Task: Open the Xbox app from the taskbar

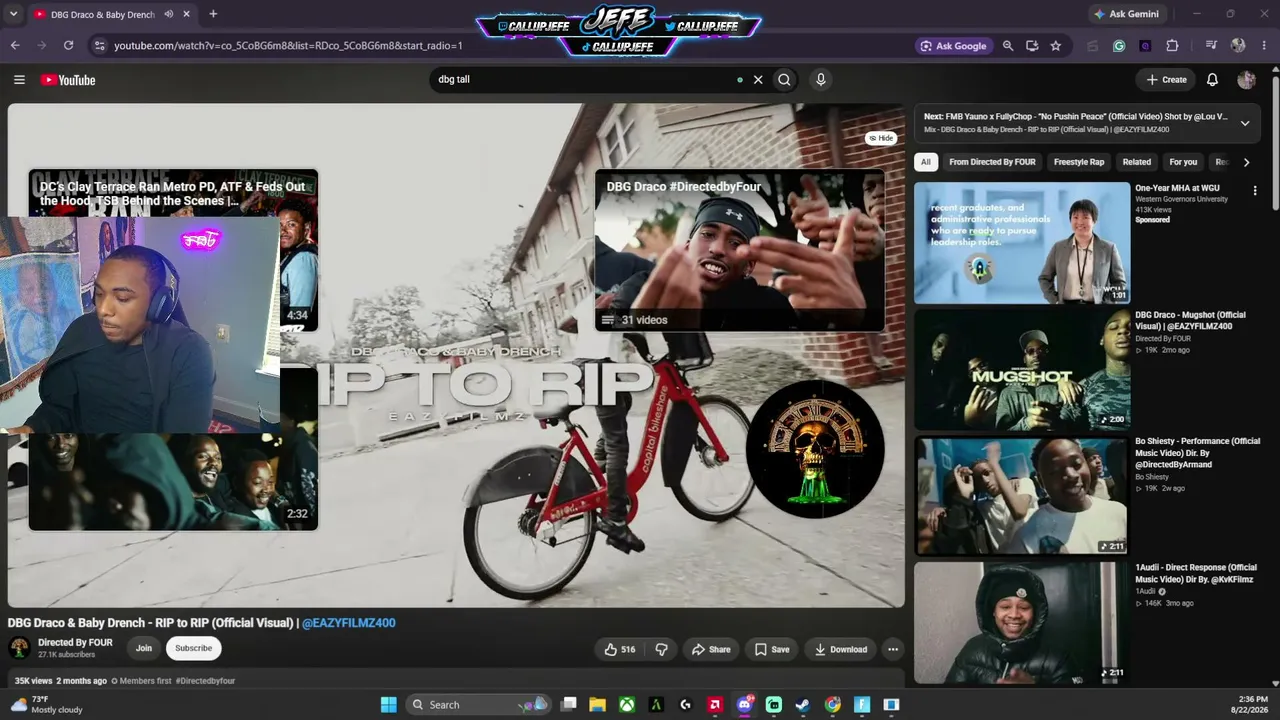Action: (x=626, y=704)
